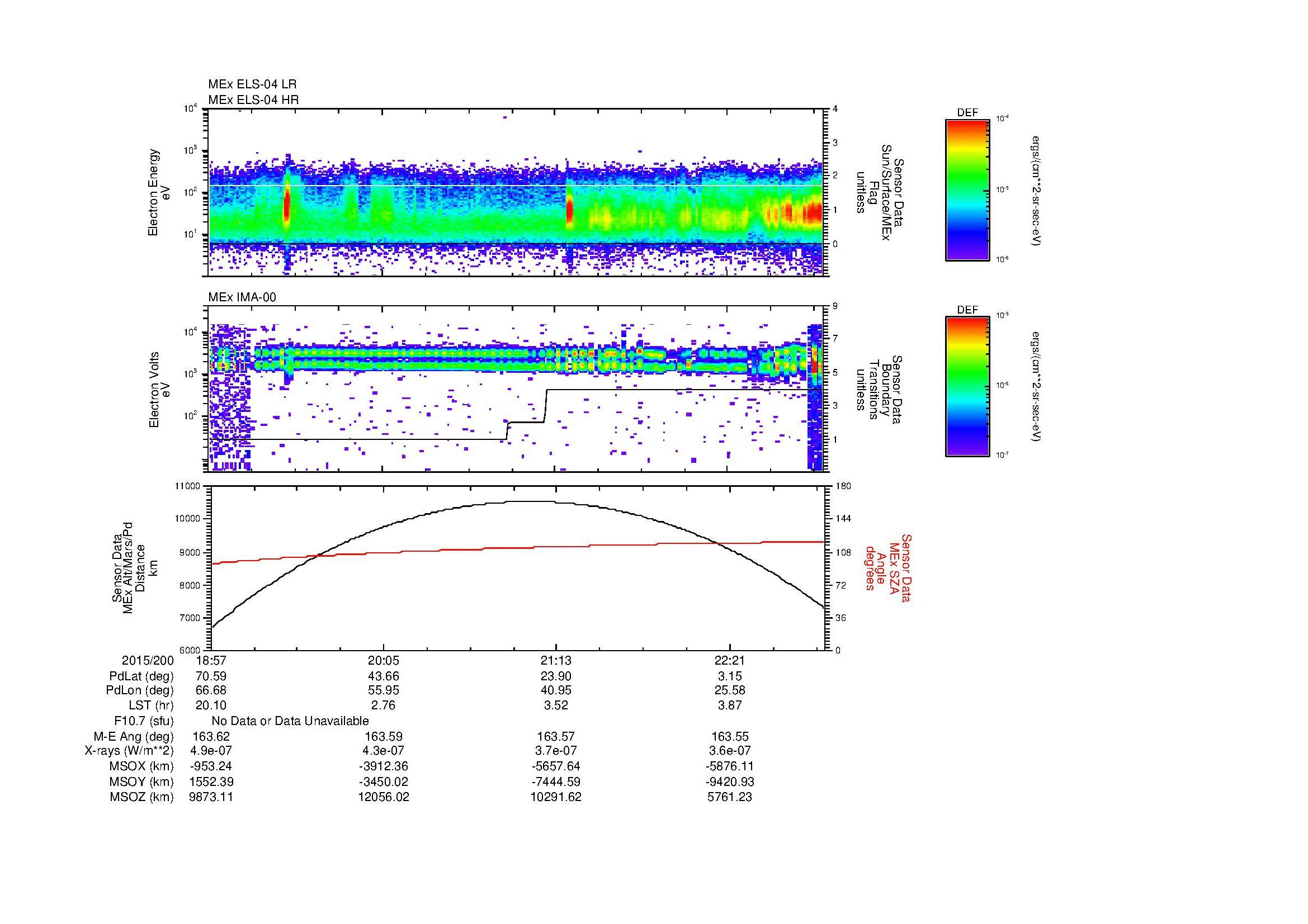This screenshot has height=924, width=1308.
Task: Click MSOZ value 9873.11
Action: point(211,797)
